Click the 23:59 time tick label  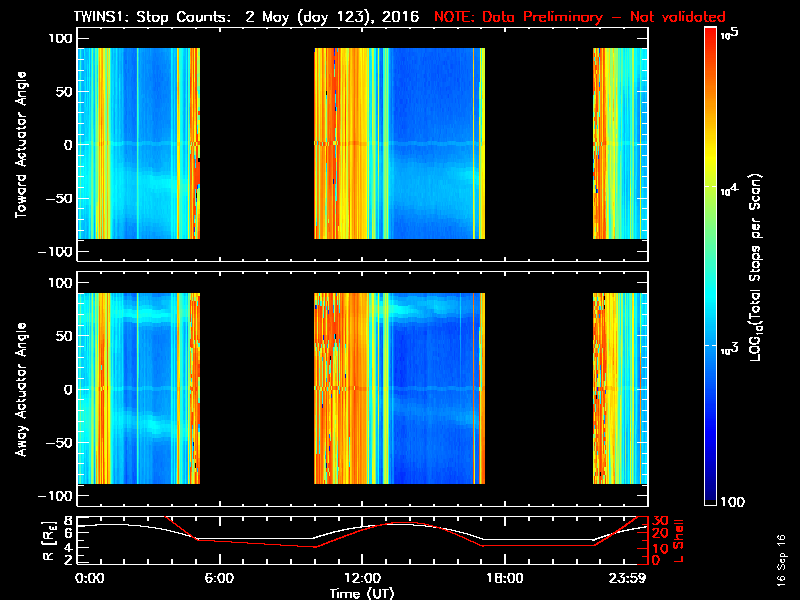coord(627,579)
